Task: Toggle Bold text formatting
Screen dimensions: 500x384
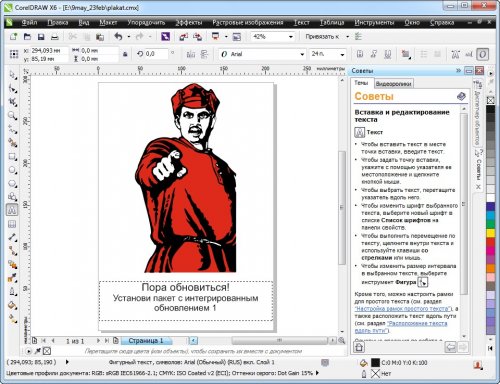Action: pos(360,54)
